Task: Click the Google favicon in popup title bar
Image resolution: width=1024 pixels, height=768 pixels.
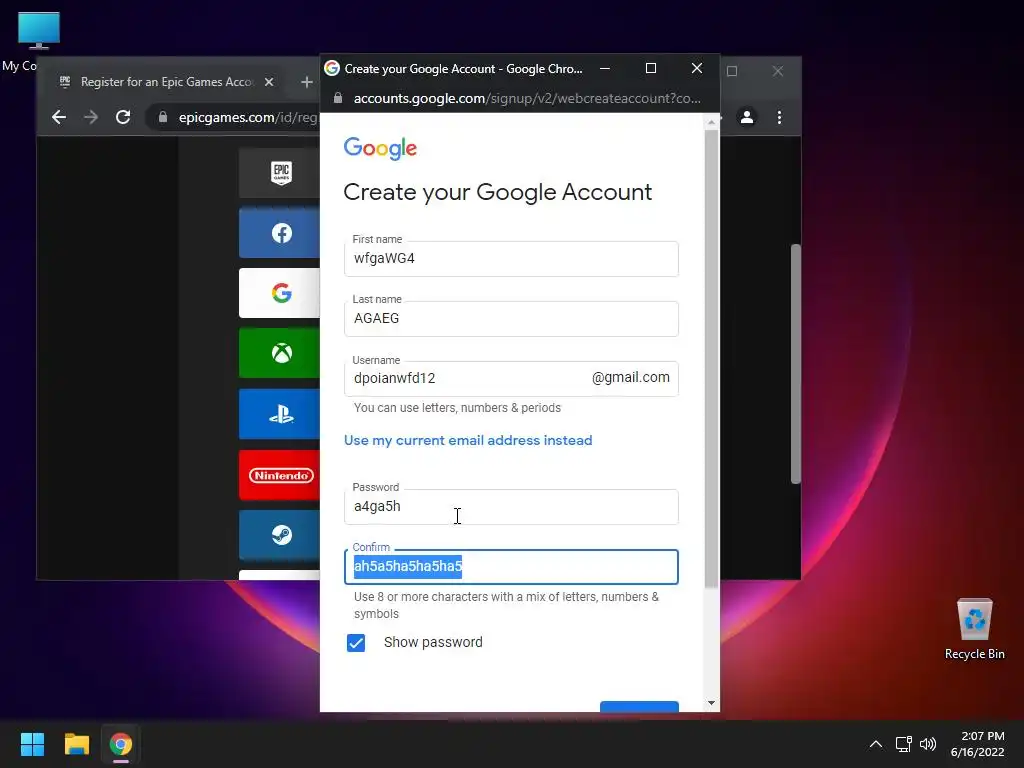Action: pyautogui.click(x=332, y=68)
